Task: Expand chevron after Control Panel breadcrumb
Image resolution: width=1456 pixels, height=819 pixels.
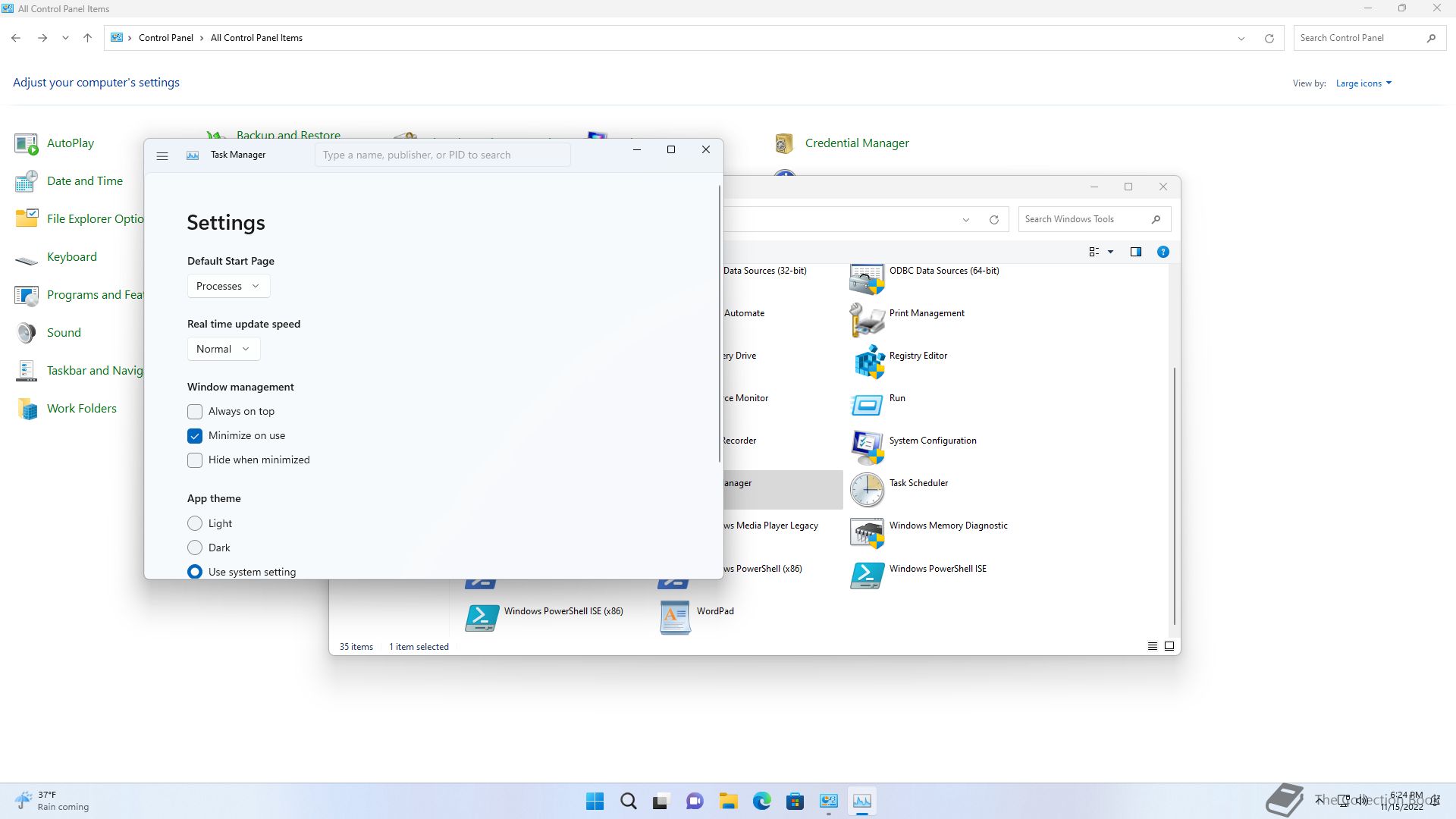Action: click(202, 38)
